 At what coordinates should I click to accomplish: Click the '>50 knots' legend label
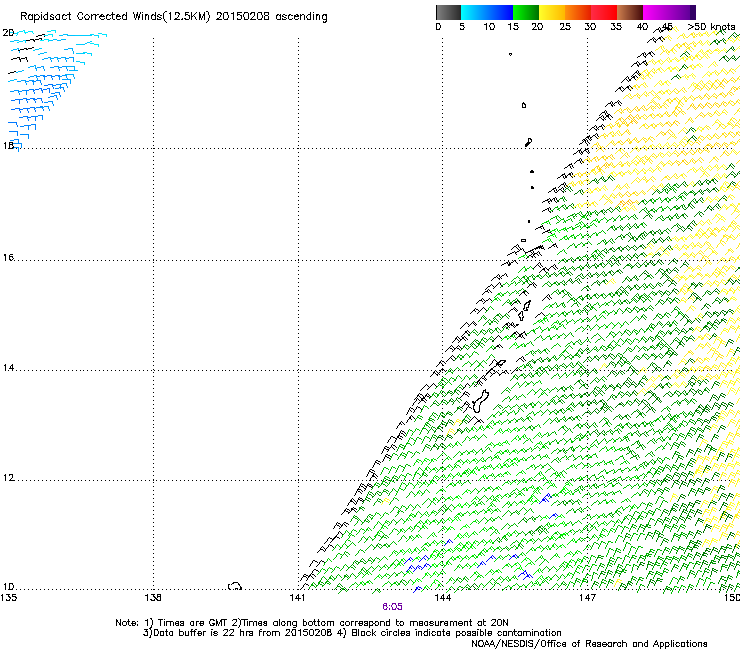(711, 27)
